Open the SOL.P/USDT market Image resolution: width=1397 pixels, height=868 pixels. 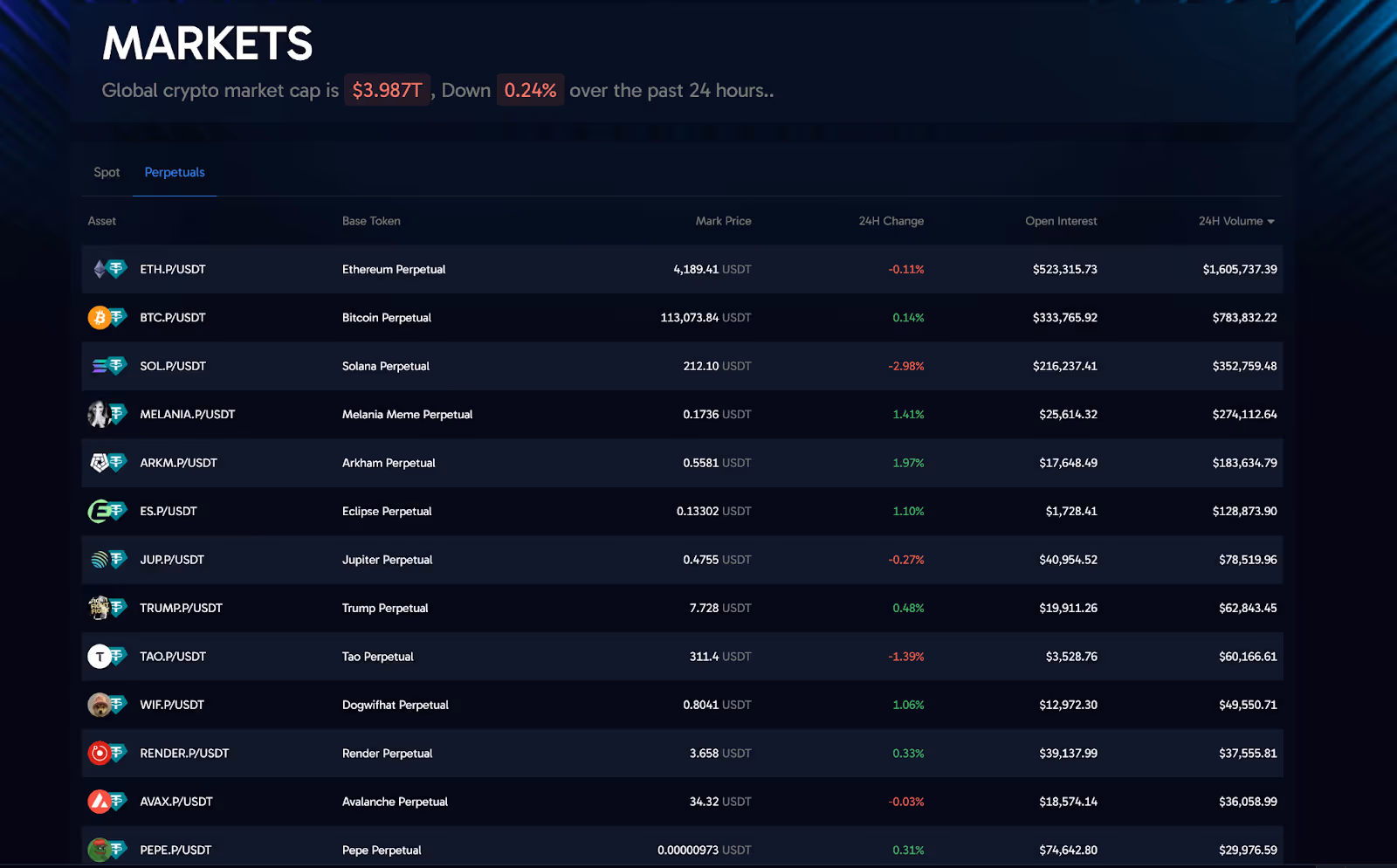[173, 366]
